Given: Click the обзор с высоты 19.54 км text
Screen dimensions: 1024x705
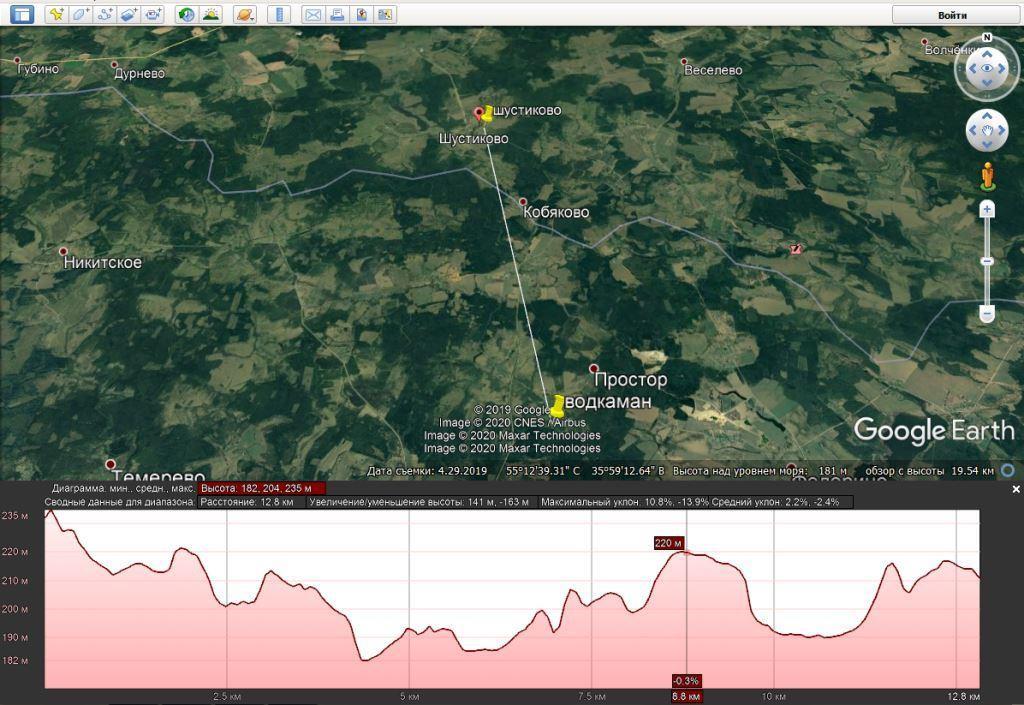Looking at the screenshot, I should (929, 471).
